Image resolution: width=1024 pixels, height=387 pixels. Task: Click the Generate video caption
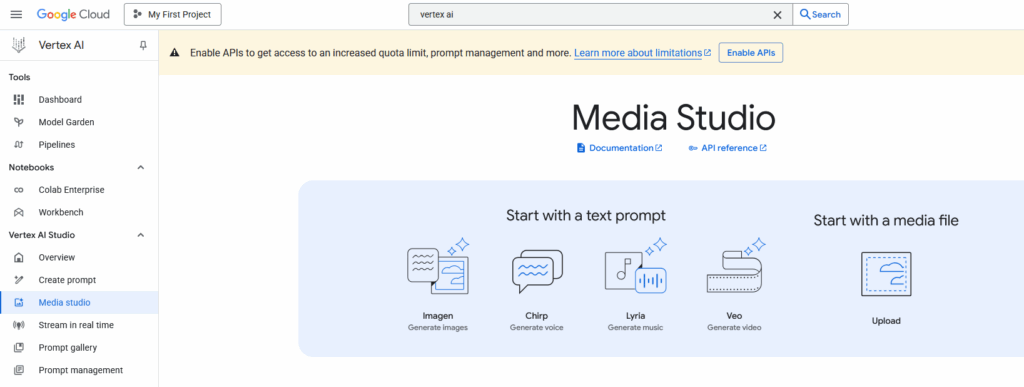pos(734,328)
